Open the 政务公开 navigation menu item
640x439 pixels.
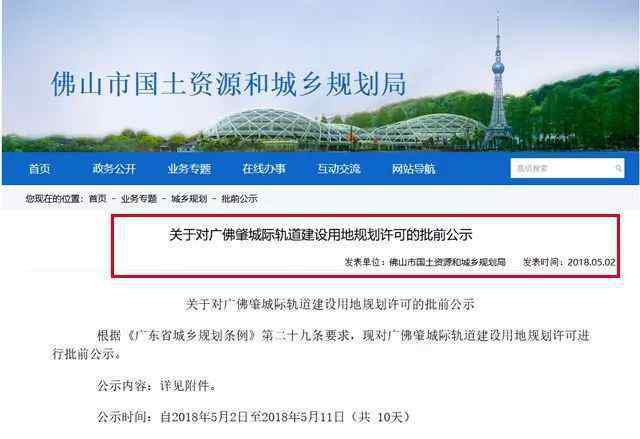[x=114, y=169]
